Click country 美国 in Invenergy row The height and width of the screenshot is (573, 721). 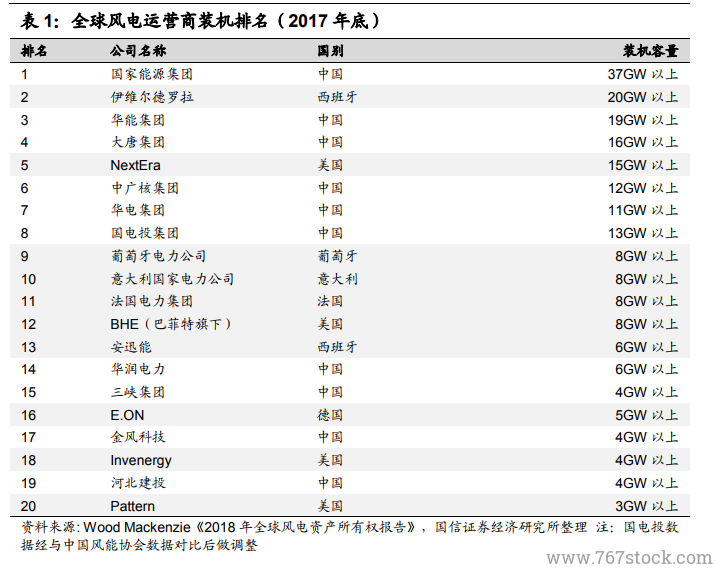[x=330, y=460]
